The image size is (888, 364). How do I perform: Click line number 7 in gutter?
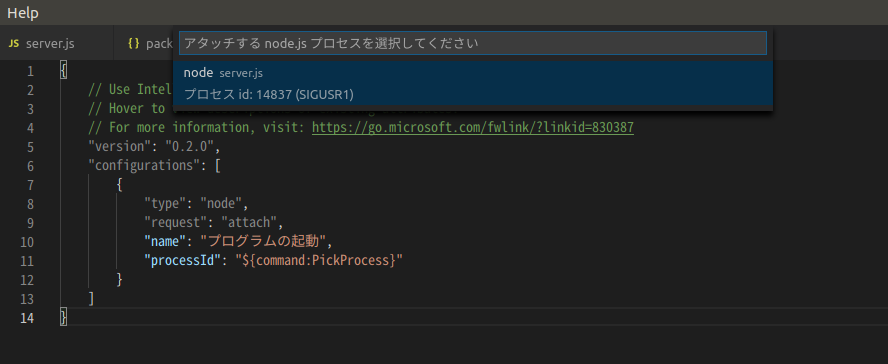[30, 185]
